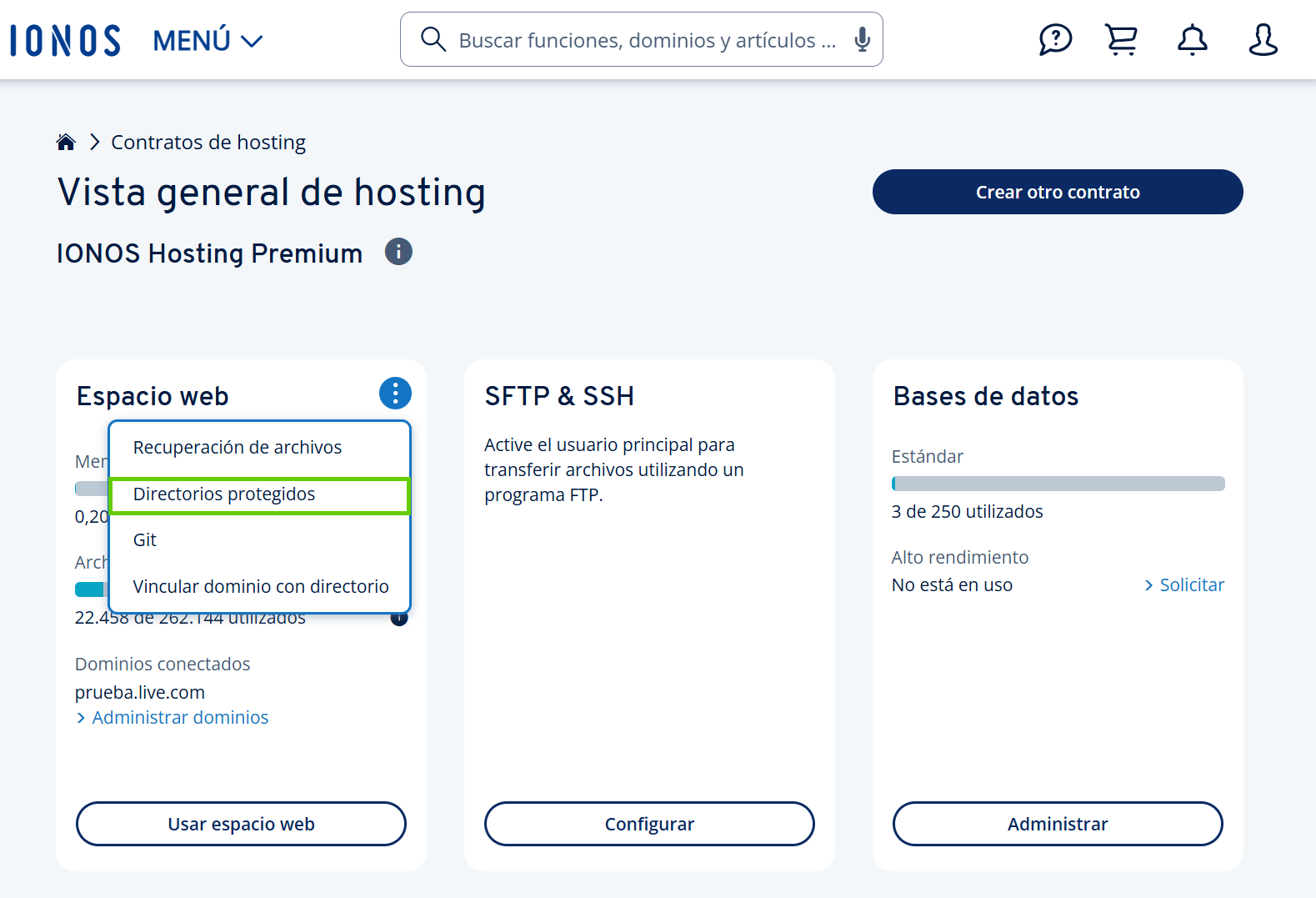Viewport: 1316px width, 898px height.
Task: Activate the voice search microphone icon
Action: tap(863, 39)
